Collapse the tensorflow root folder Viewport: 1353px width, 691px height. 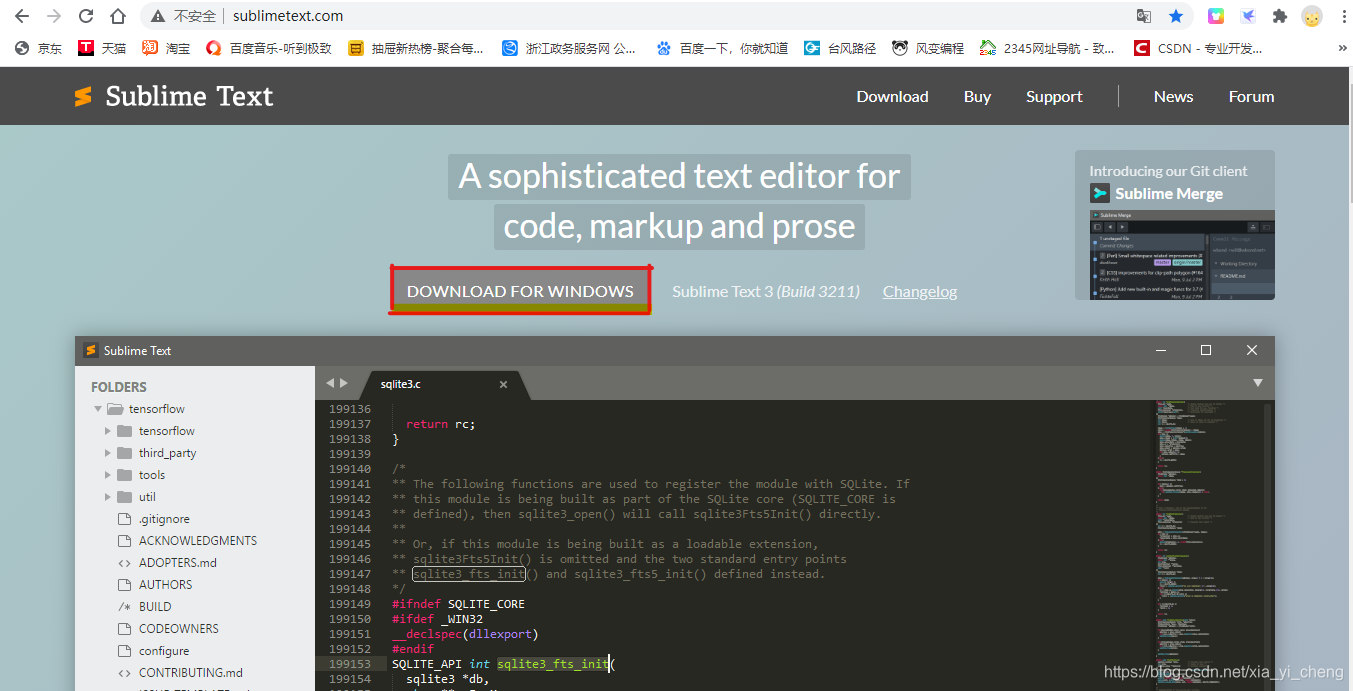point(98,409)
